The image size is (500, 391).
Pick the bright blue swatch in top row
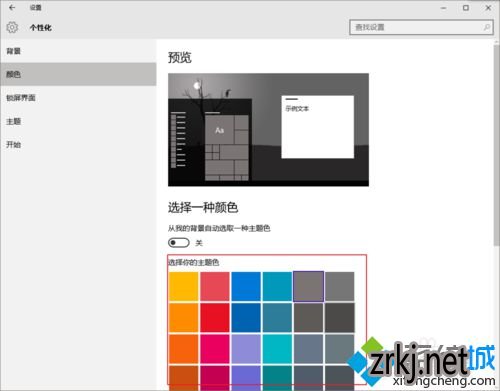246,287
